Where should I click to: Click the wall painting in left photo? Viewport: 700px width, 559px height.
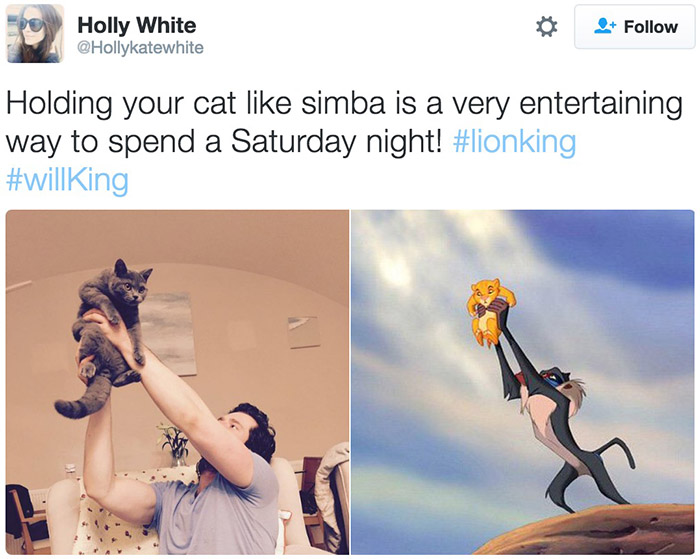tap(172, 334)
